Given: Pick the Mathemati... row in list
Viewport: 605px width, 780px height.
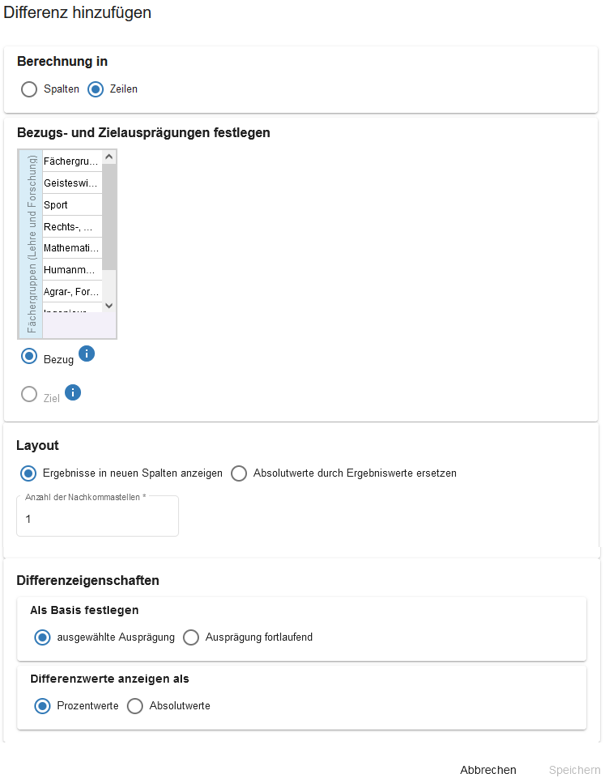Looking at the screenshot, I should click(x=71, y=248).
